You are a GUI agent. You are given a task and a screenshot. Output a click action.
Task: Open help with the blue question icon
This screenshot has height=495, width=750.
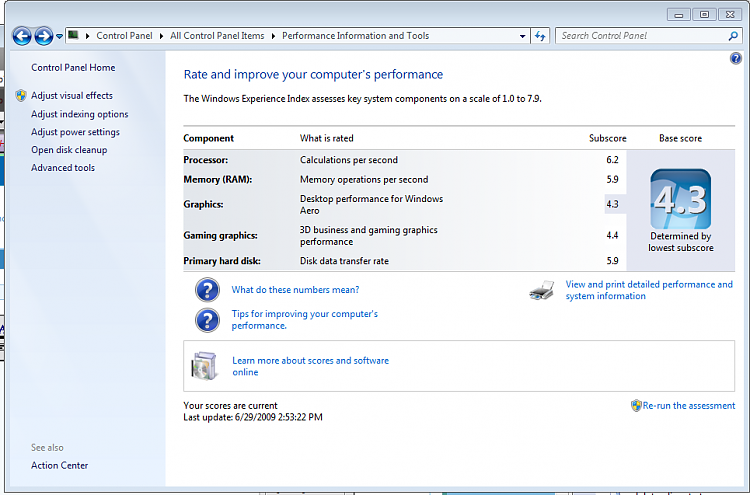[x=736, y=58]
